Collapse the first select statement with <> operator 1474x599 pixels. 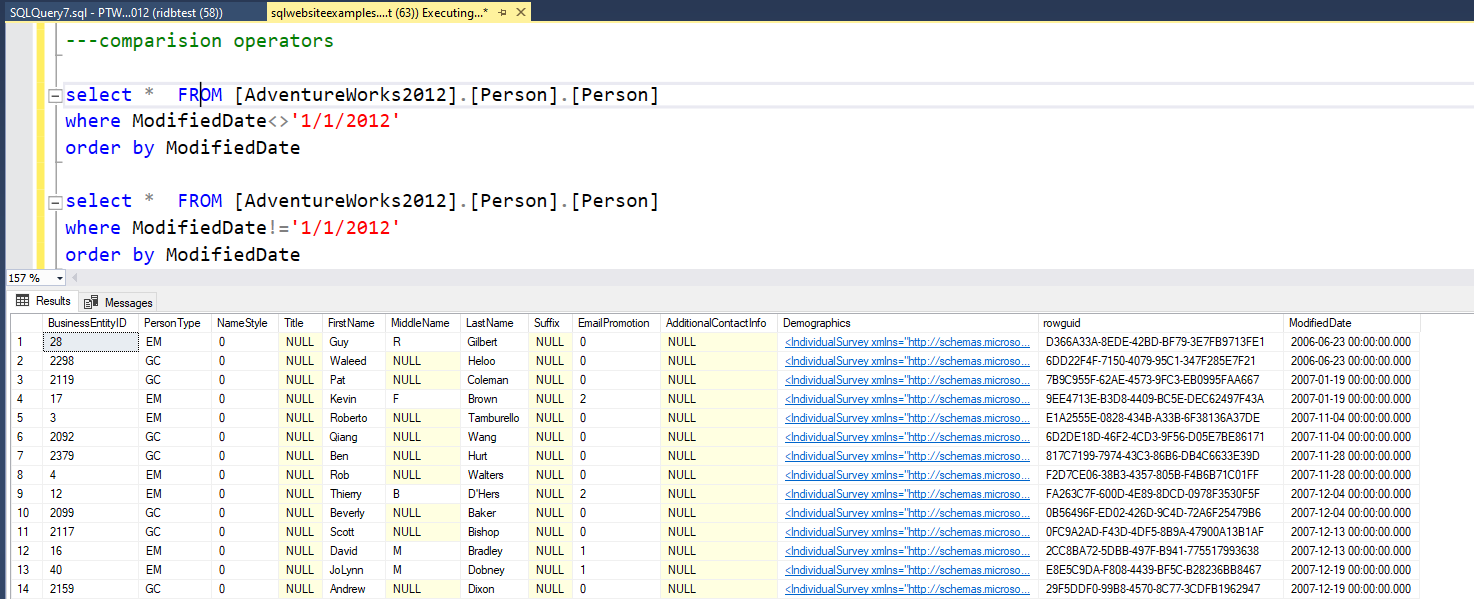coord(56,96)
